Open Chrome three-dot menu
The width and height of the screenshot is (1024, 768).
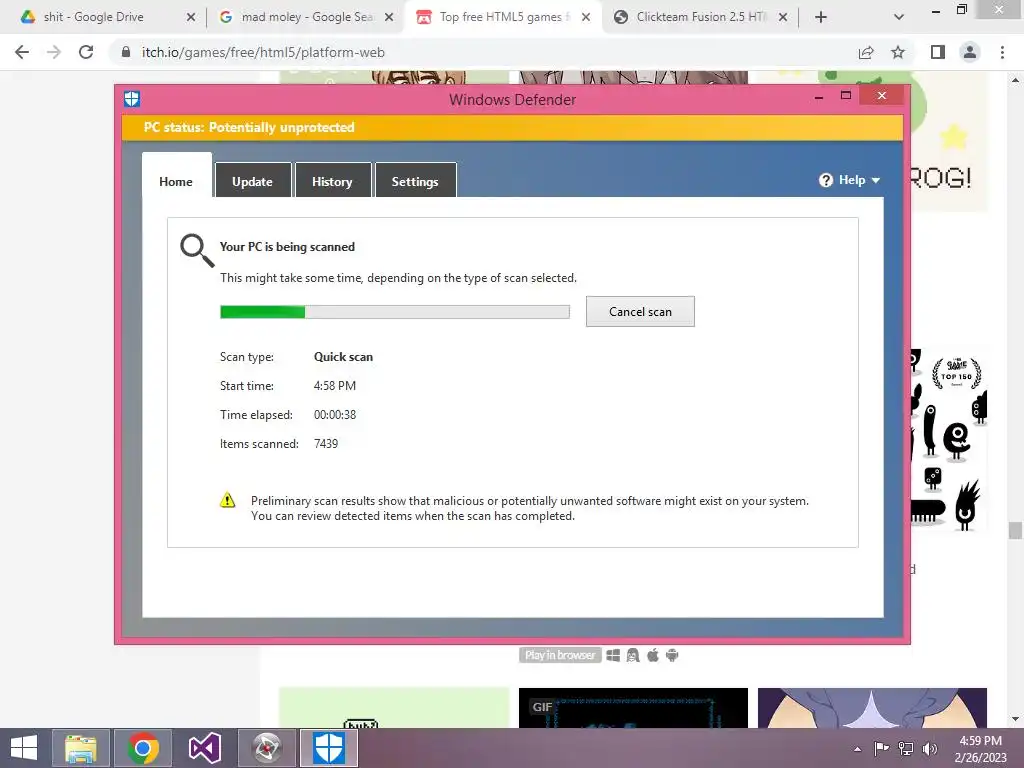click(1002, 52)
